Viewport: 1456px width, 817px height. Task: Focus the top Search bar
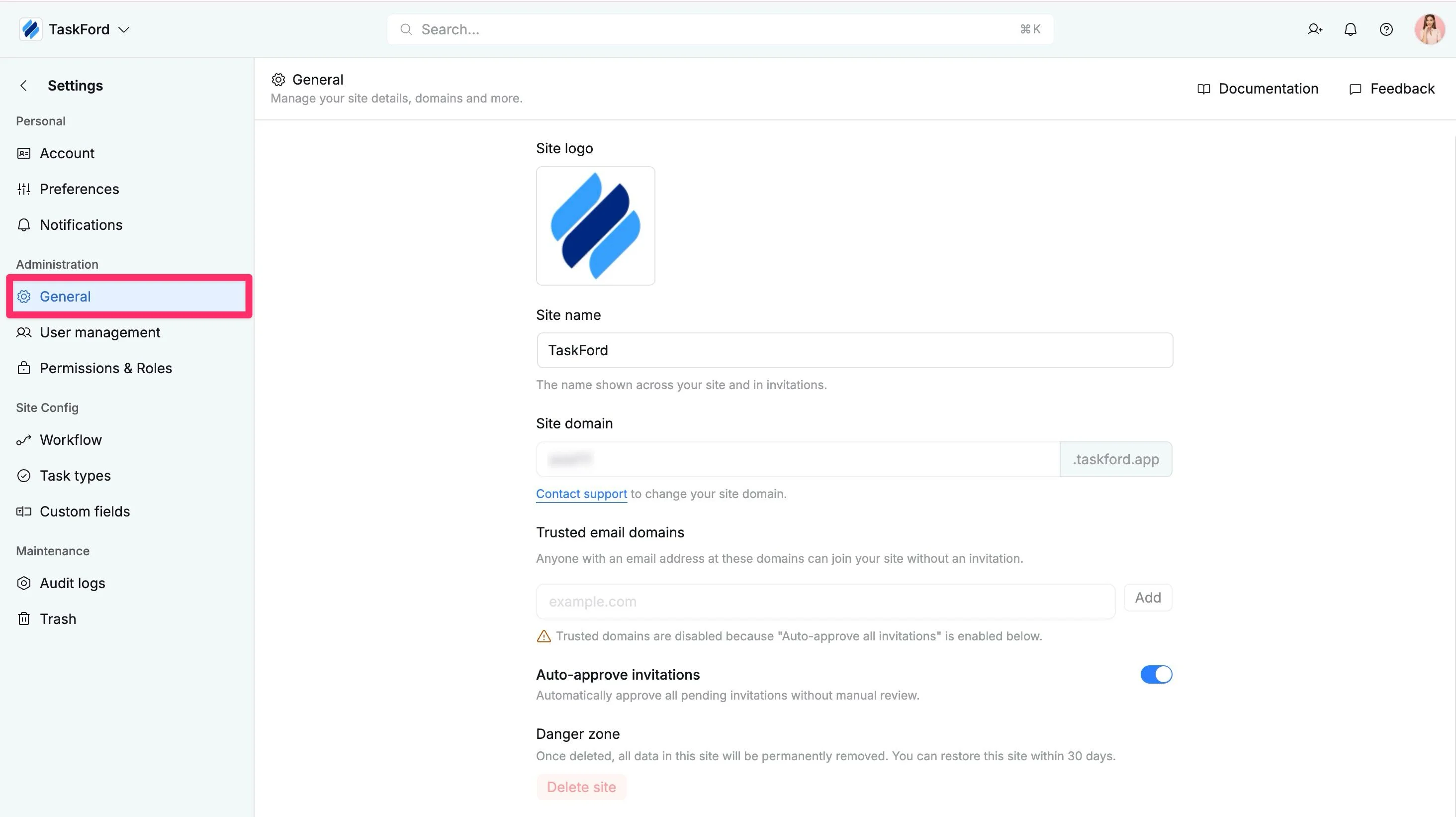point(720,29)
